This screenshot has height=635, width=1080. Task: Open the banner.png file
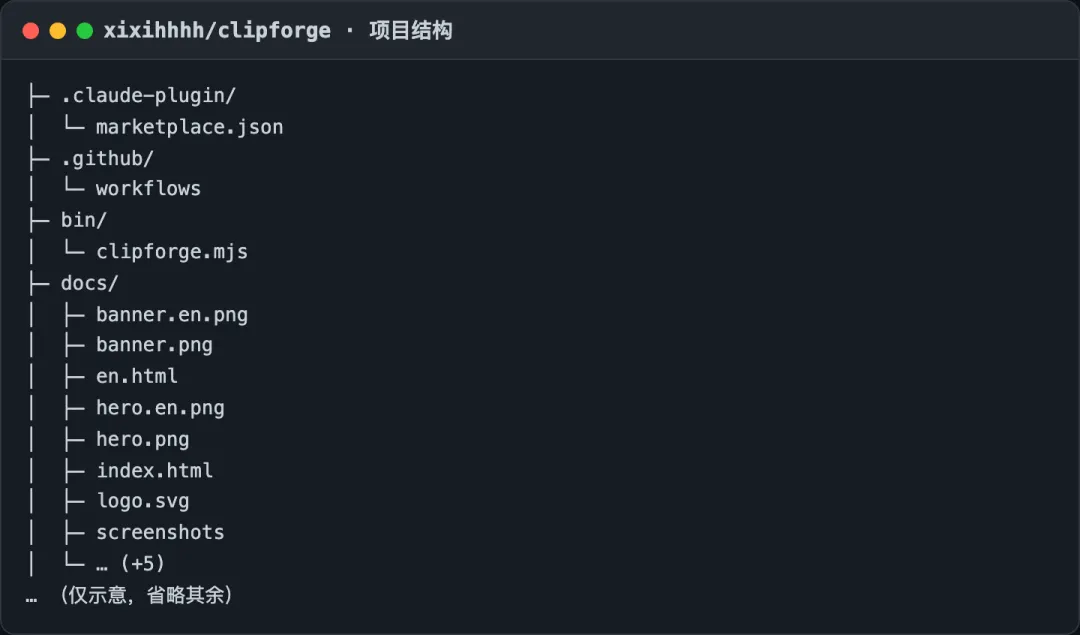(x=154, y=344)
